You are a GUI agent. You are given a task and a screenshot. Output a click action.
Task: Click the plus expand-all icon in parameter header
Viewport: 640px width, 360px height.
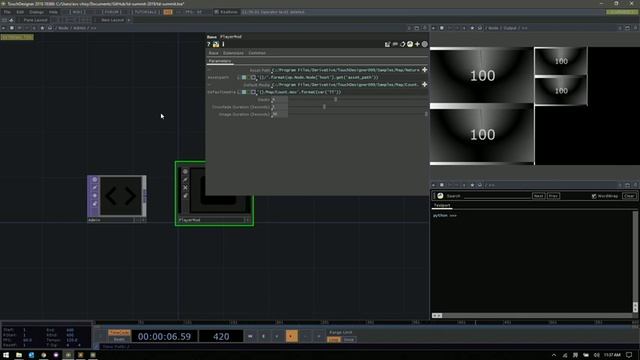coord(417,44)
